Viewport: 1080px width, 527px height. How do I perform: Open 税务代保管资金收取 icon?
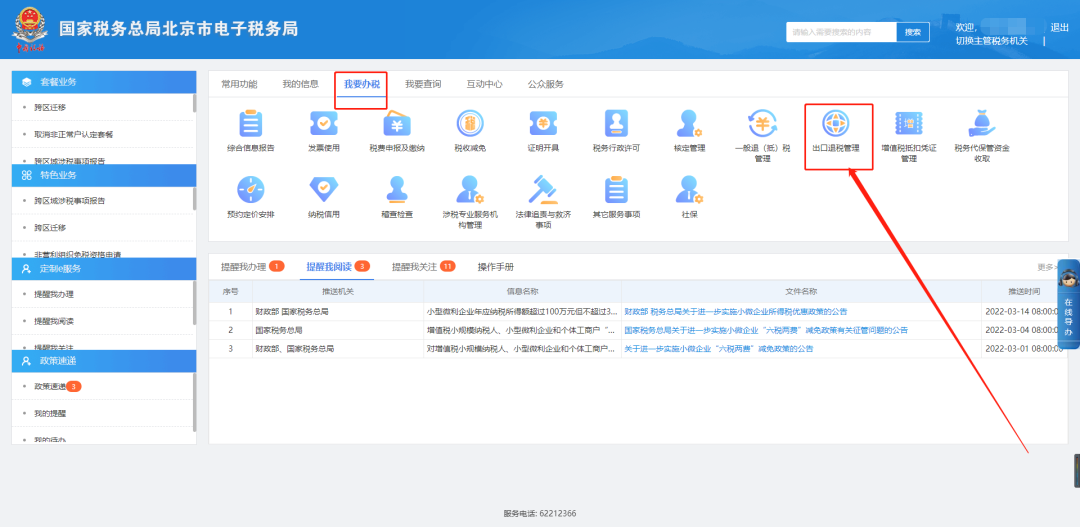982,124
